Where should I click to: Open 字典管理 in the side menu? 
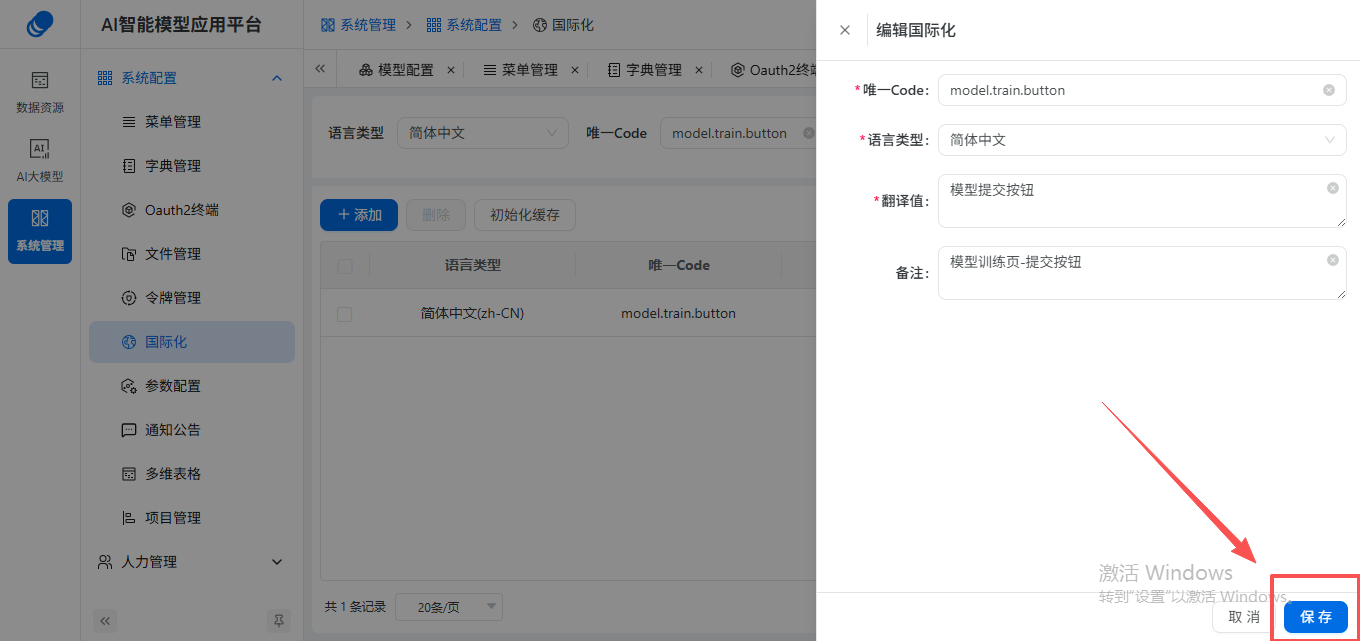point(192,166)
